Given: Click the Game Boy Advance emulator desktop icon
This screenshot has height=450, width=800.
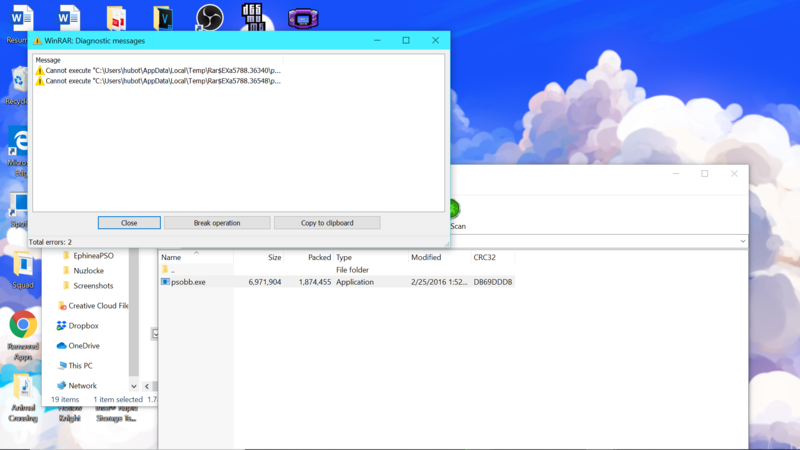Looking at the screenshot, I should [x=303, y=19].
